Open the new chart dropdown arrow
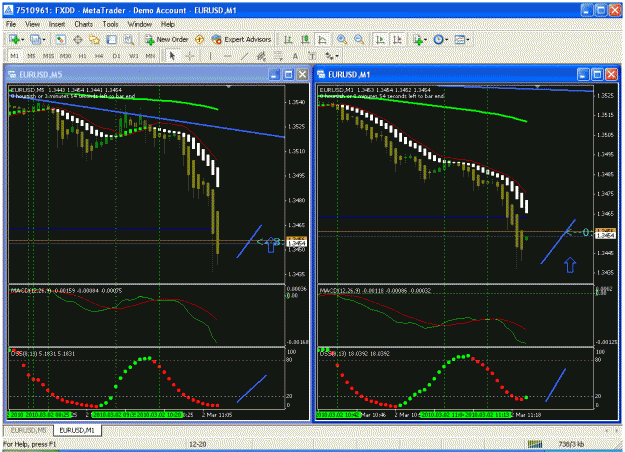The width and height of the screenshot is (625, 452). pos(22,40)
